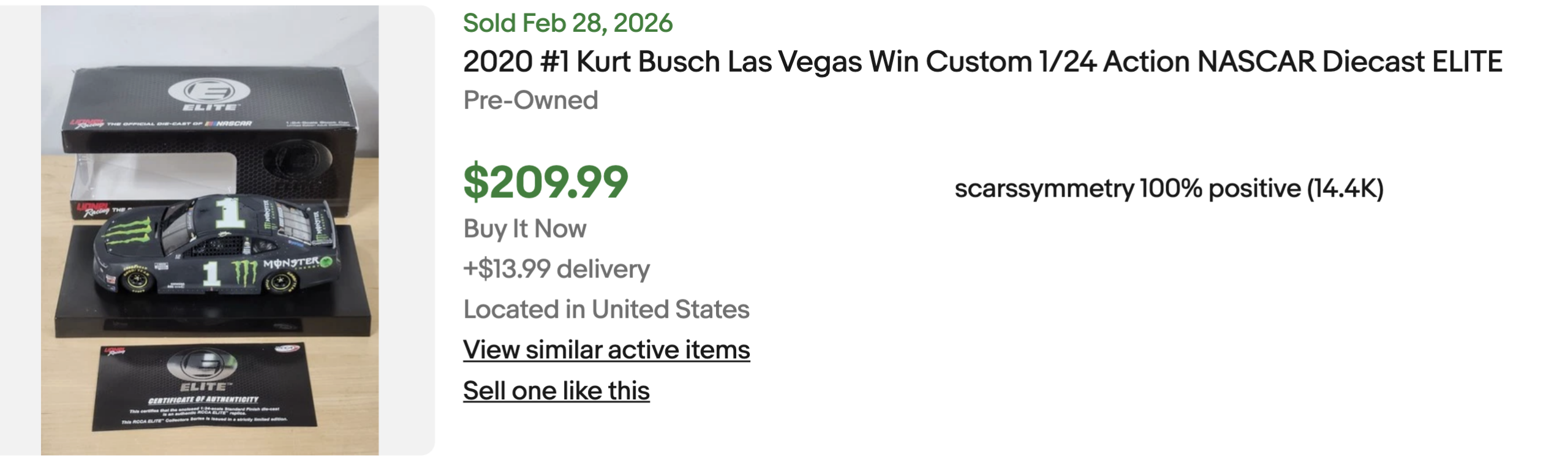Image resolution: width=1568 pixels, height=460 pixels.
Task: Click the +$13.99 delivery text
Action: coord(556,269)
